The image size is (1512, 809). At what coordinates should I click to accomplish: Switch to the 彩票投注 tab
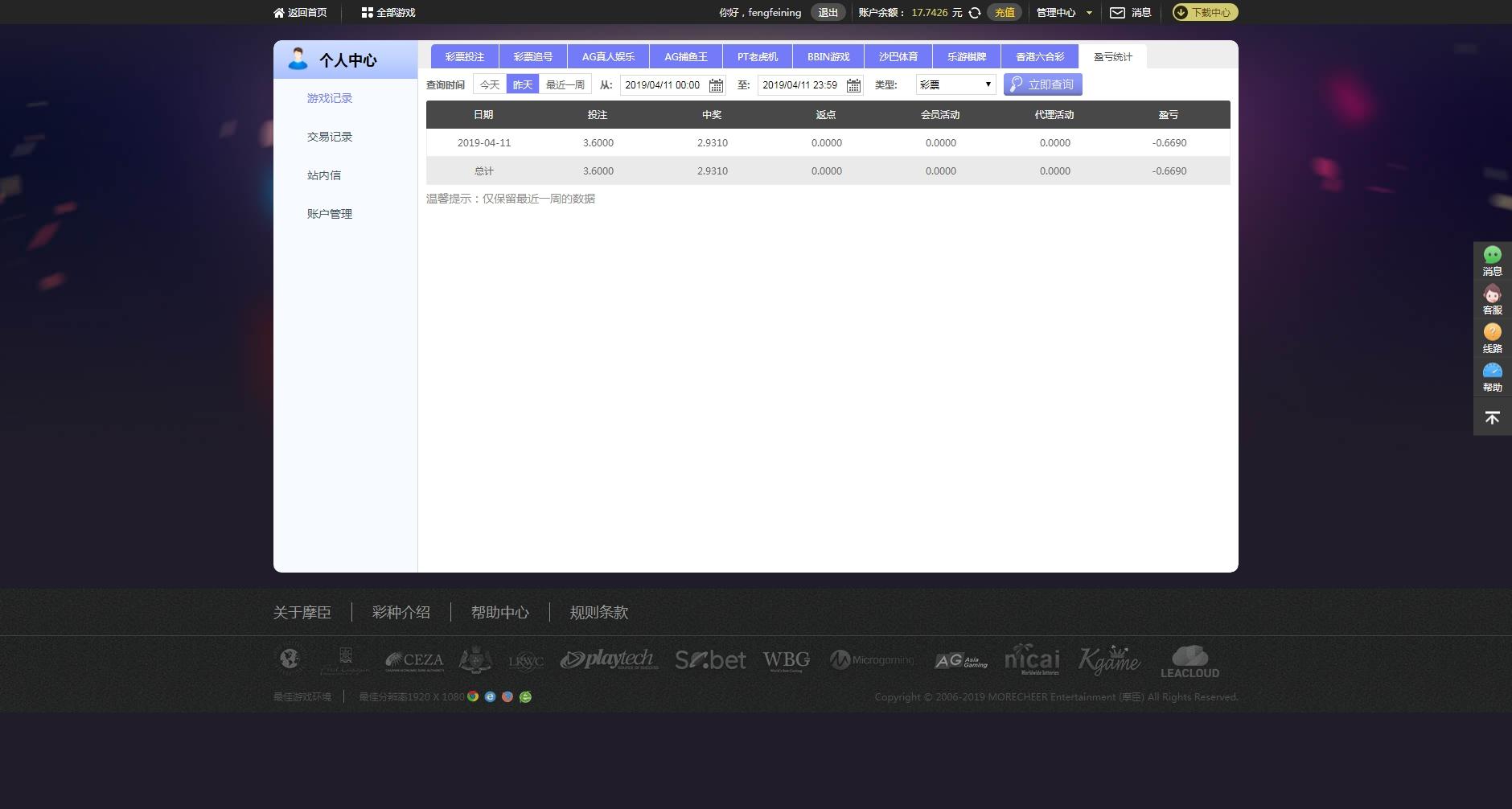tap(465, 56)
